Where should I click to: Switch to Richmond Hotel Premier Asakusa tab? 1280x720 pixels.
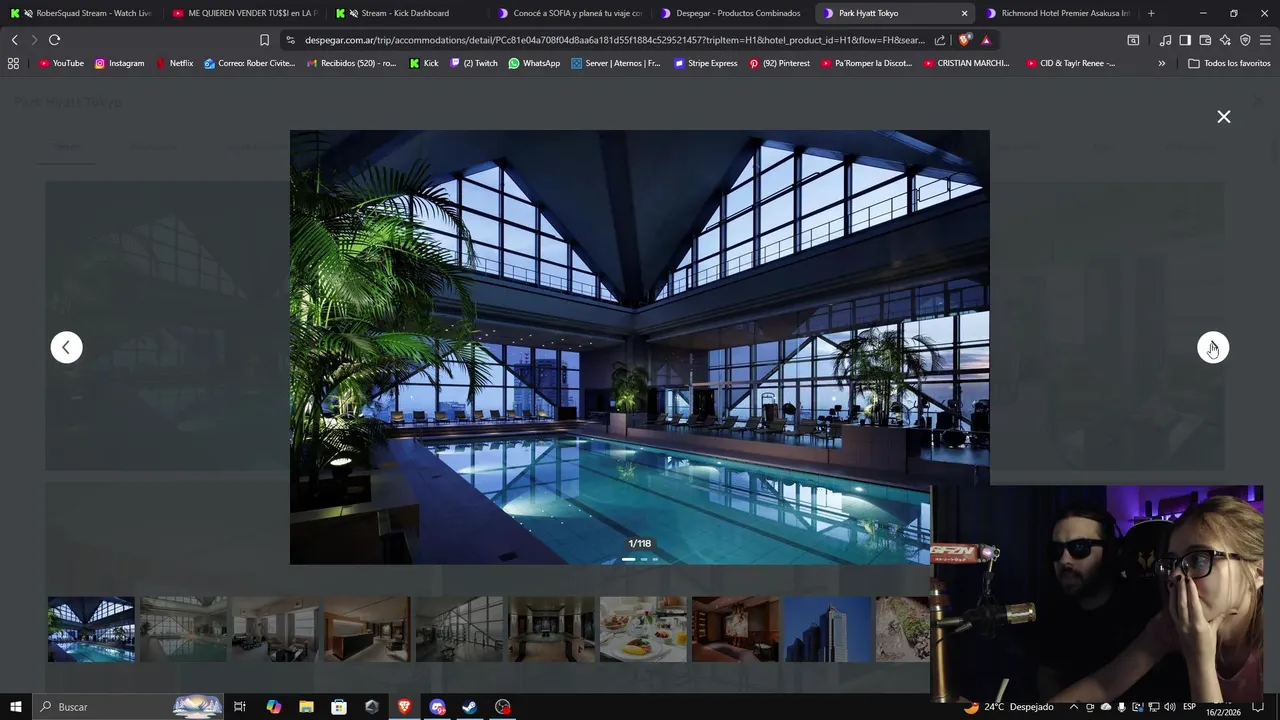pyautogui.click(x=1058, y=13)
